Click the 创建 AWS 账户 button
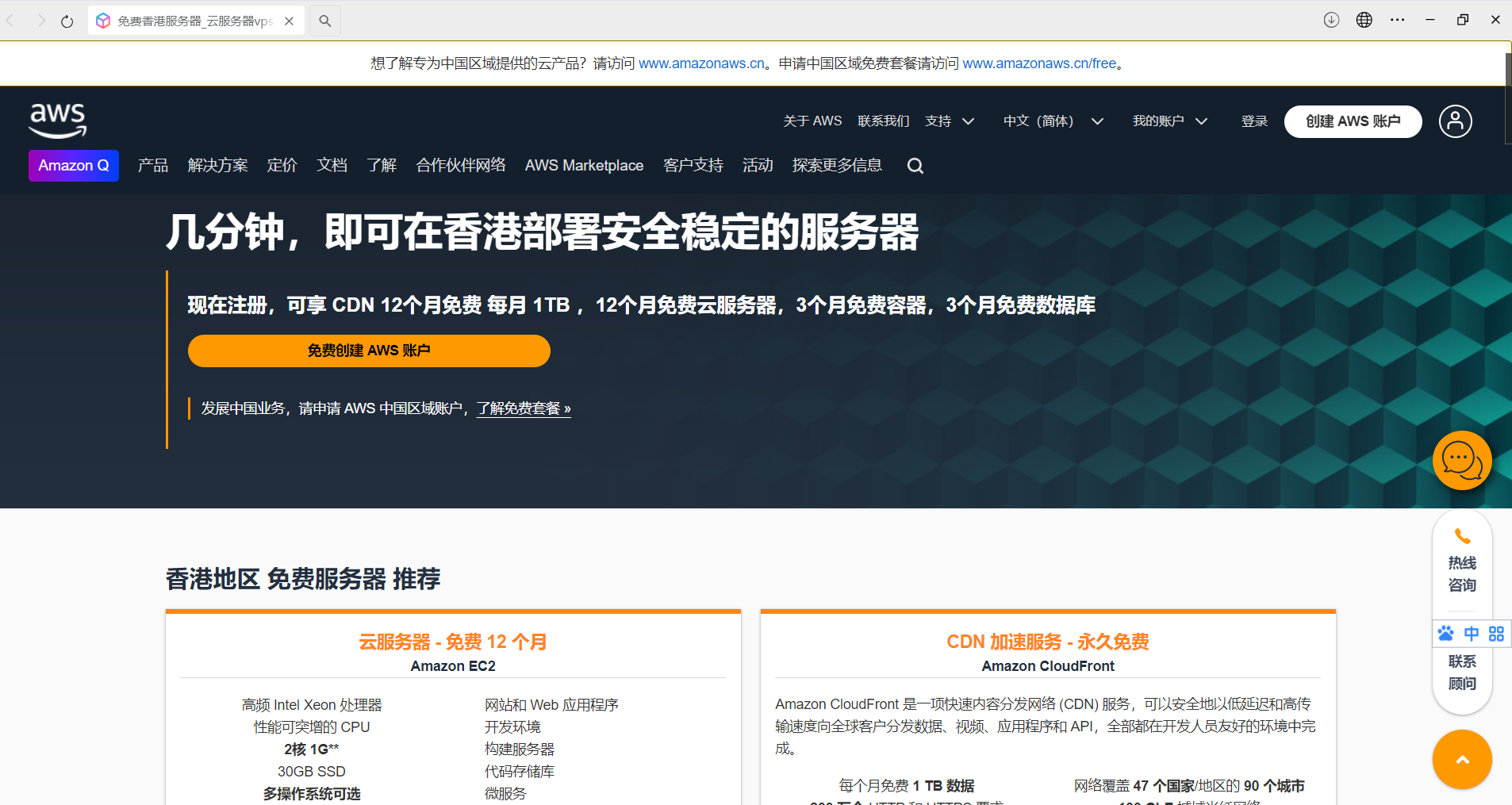This screenshot has height=805, width=1512. point(1353,121)
